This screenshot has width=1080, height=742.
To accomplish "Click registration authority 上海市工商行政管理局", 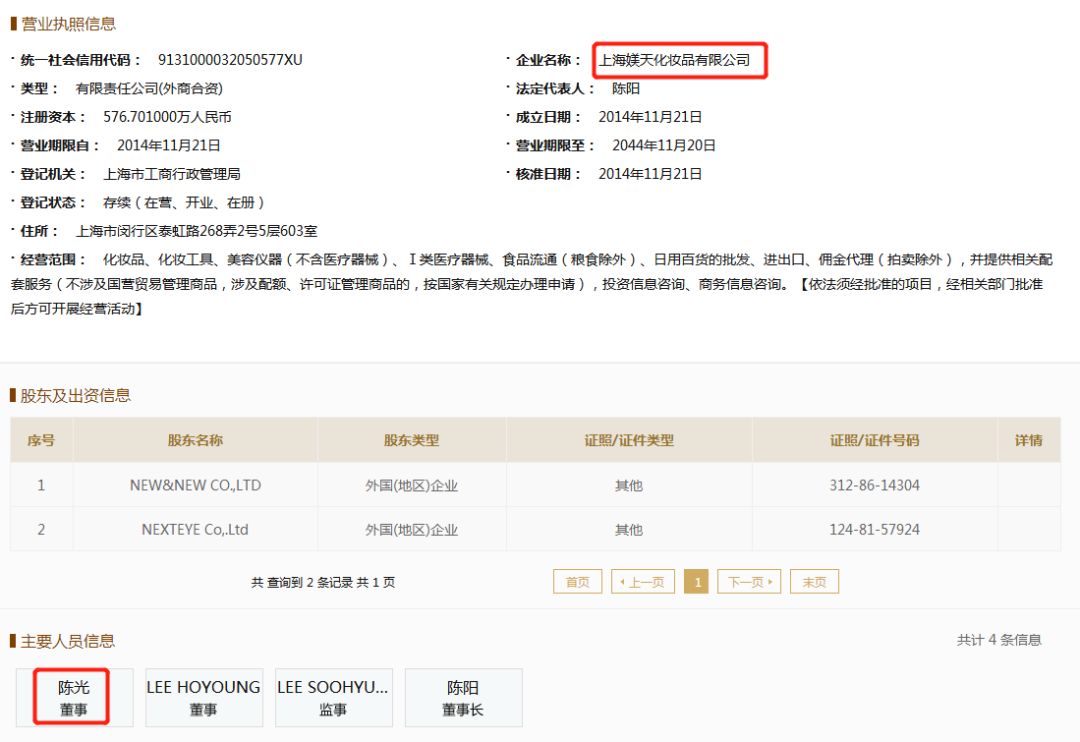I will [172, 174].
